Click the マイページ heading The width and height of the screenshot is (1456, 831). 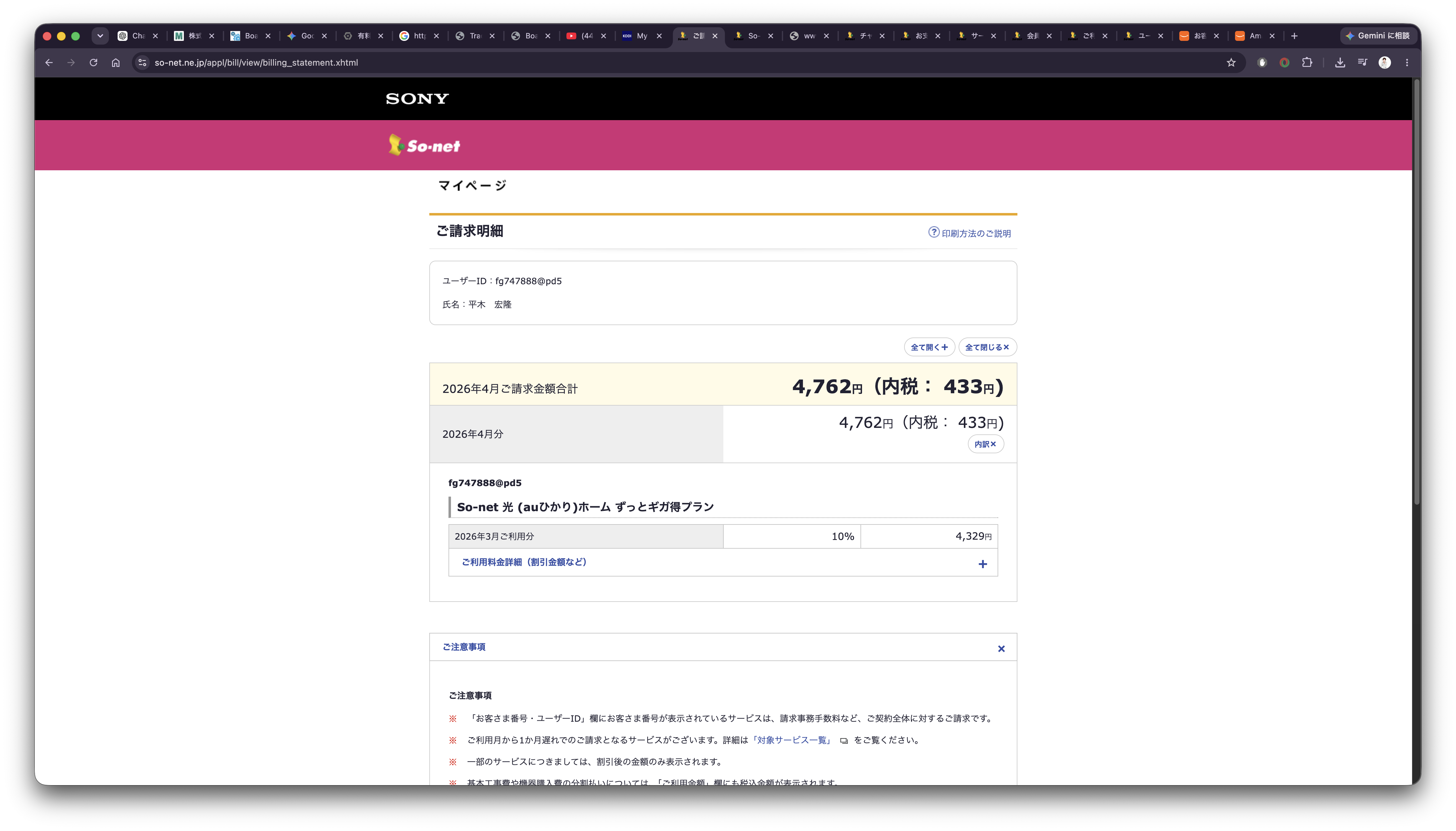pyautogui.click(x=472, y=185)
